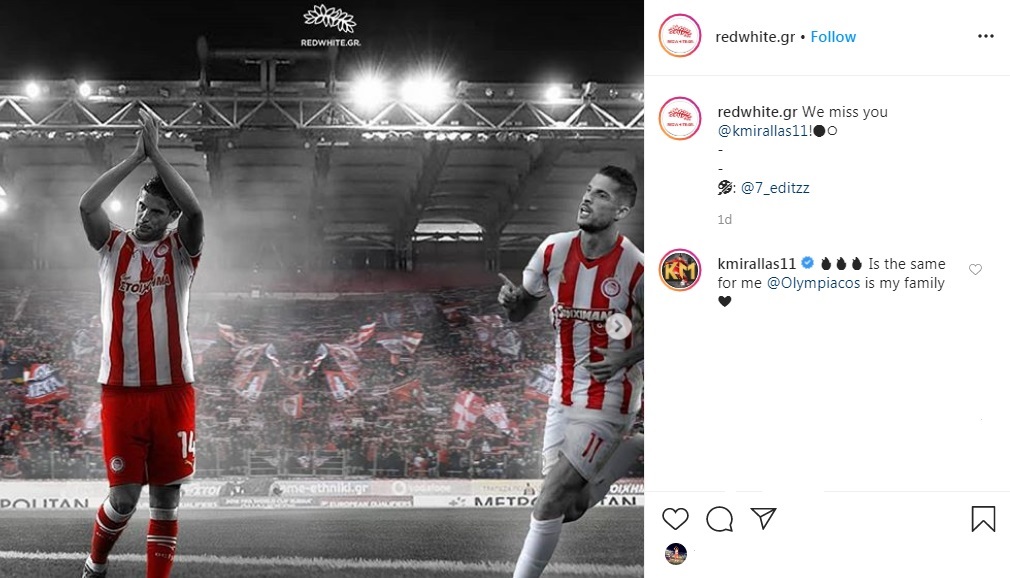Follow the redwhite.gr account

[833, 37]
